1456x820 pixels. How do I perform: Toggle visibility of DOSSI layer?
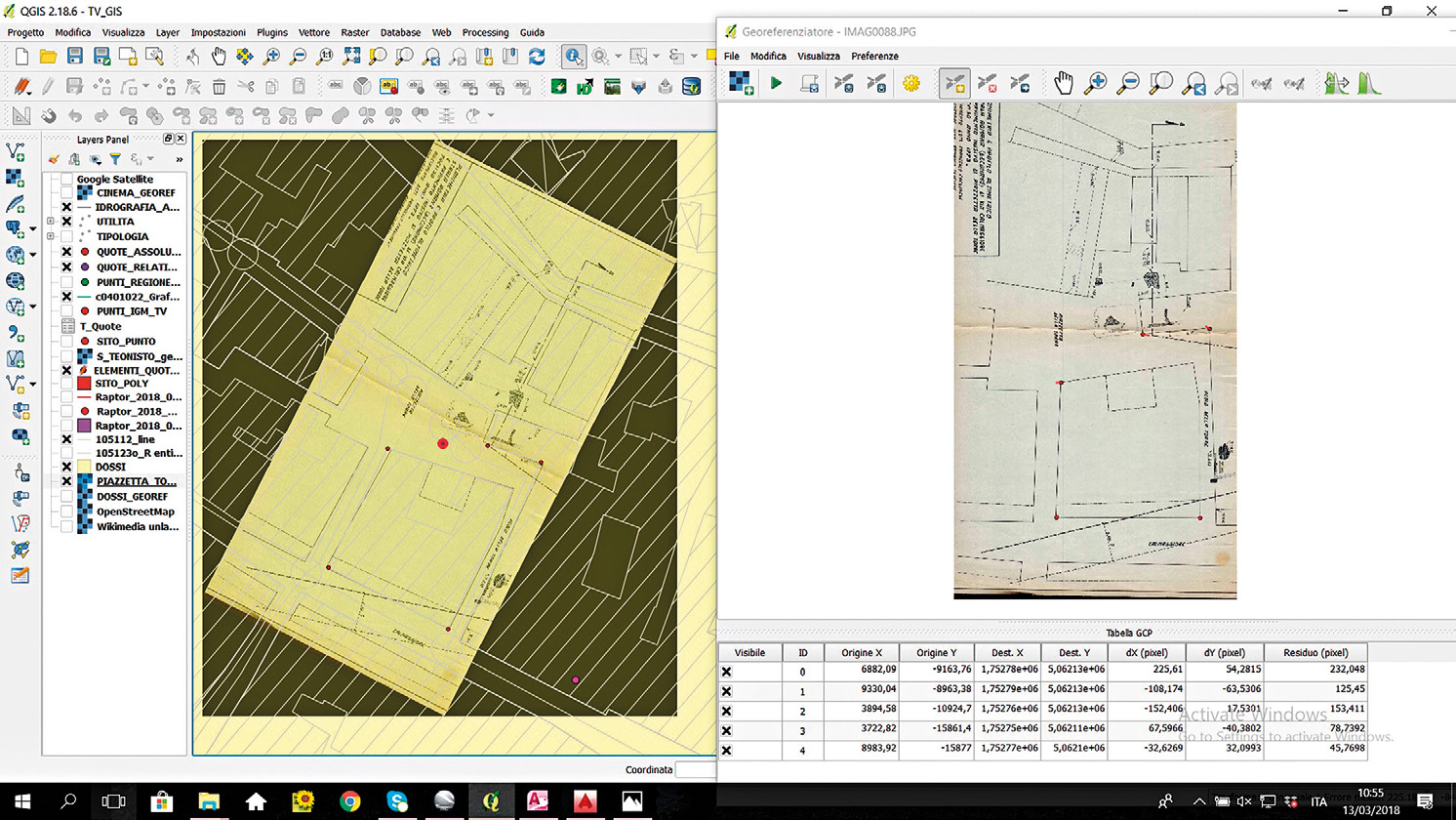tap(66, 467)
